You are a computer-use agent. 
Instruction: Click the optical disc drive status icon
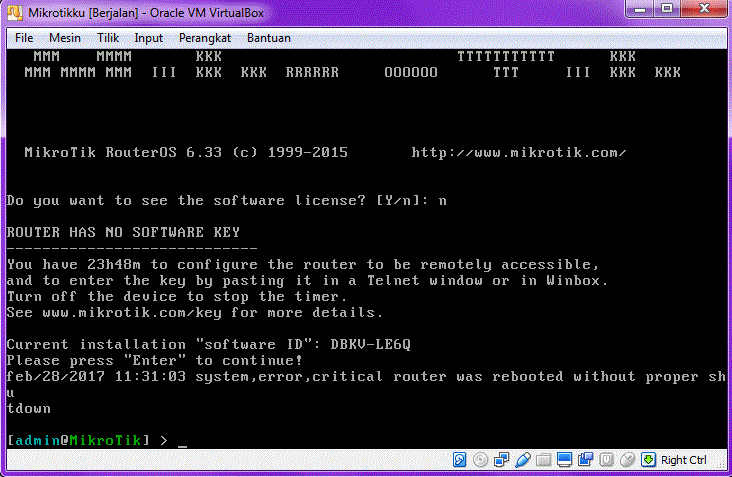point(480,460)
